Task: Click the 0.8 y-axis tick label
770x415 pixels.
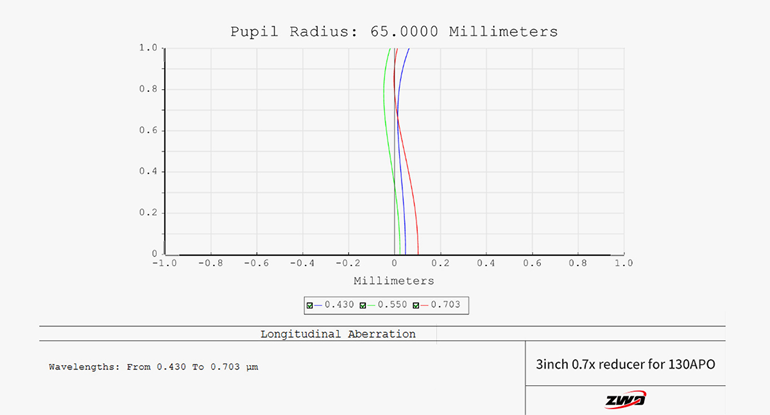Action: coord(148,88)
